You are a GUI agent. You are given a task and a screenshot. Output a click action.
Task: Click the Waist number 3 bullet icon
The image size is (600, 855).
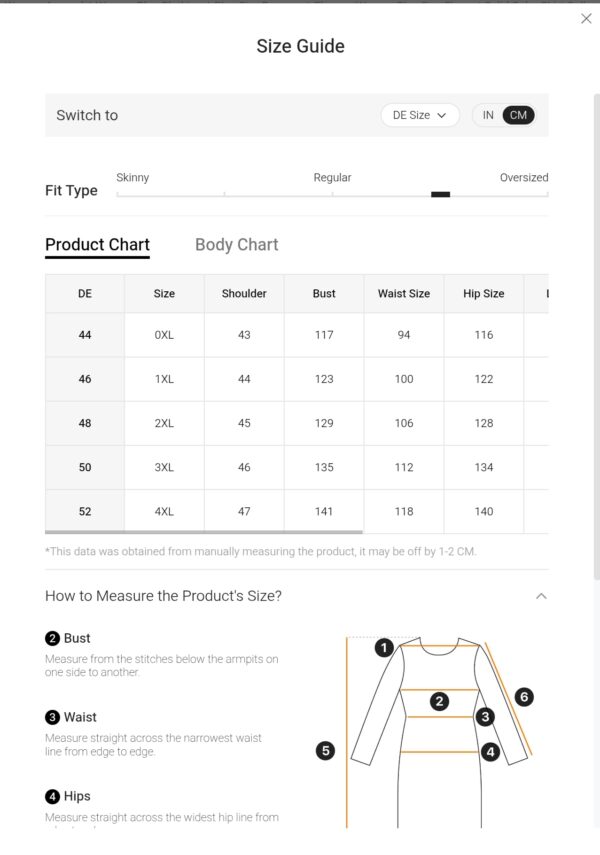point(52,717)
